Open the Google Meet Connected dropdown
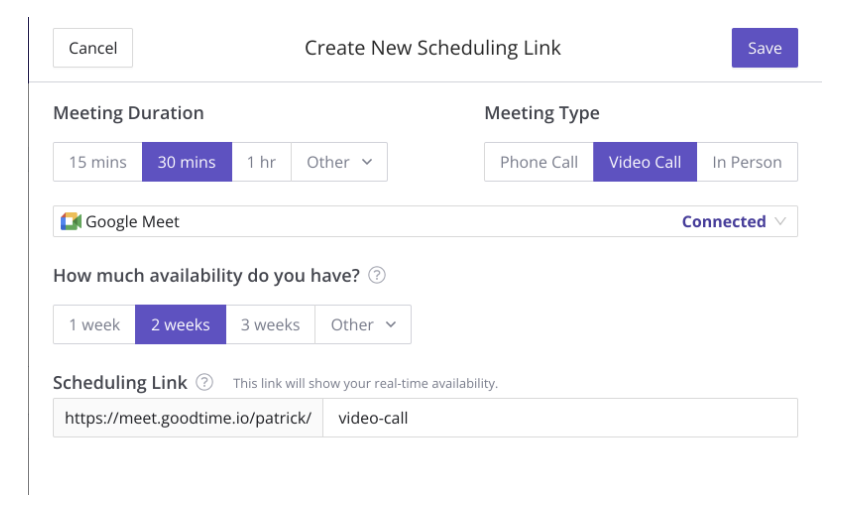The image size is (866, 508). coord(425,221)
